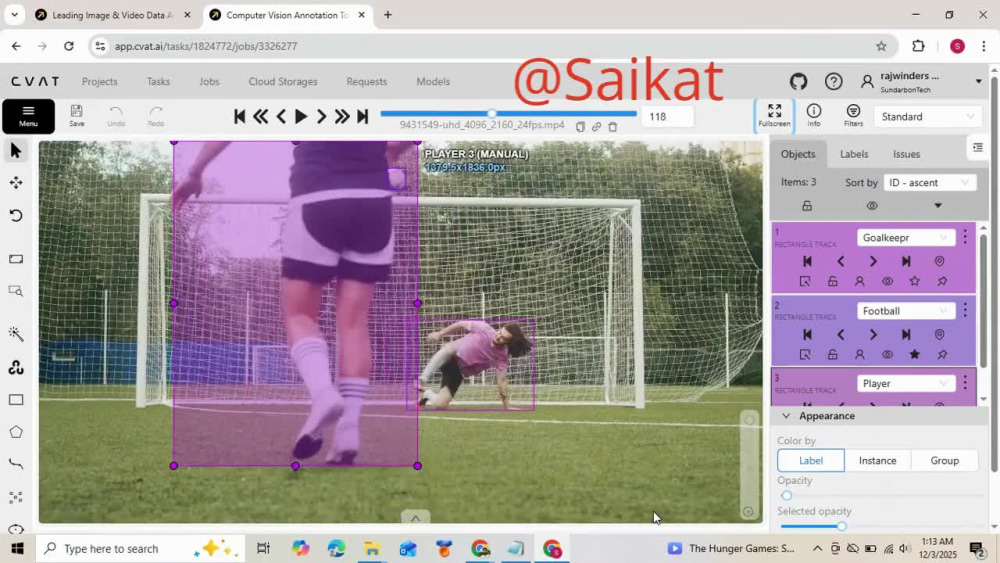
Task: Open the Projects page
Action: 99,82
